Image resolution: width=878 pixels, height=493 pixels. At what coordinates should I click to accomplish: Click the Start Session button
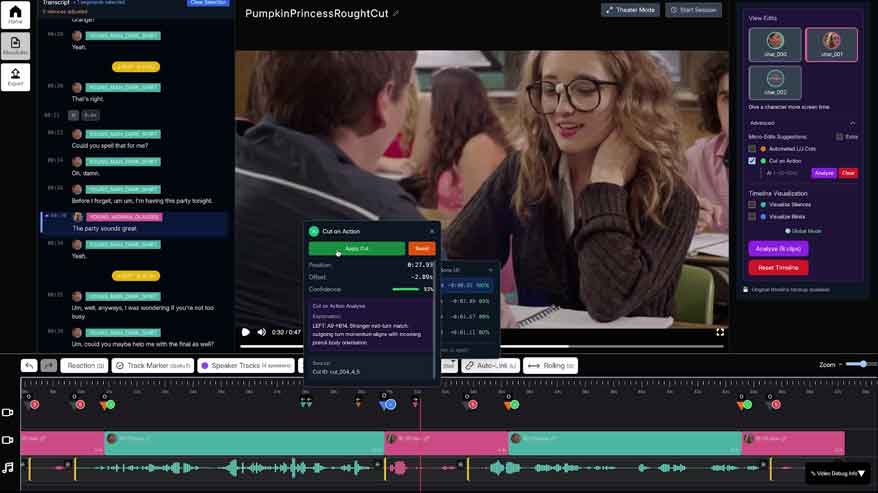[x=693, y=10]
